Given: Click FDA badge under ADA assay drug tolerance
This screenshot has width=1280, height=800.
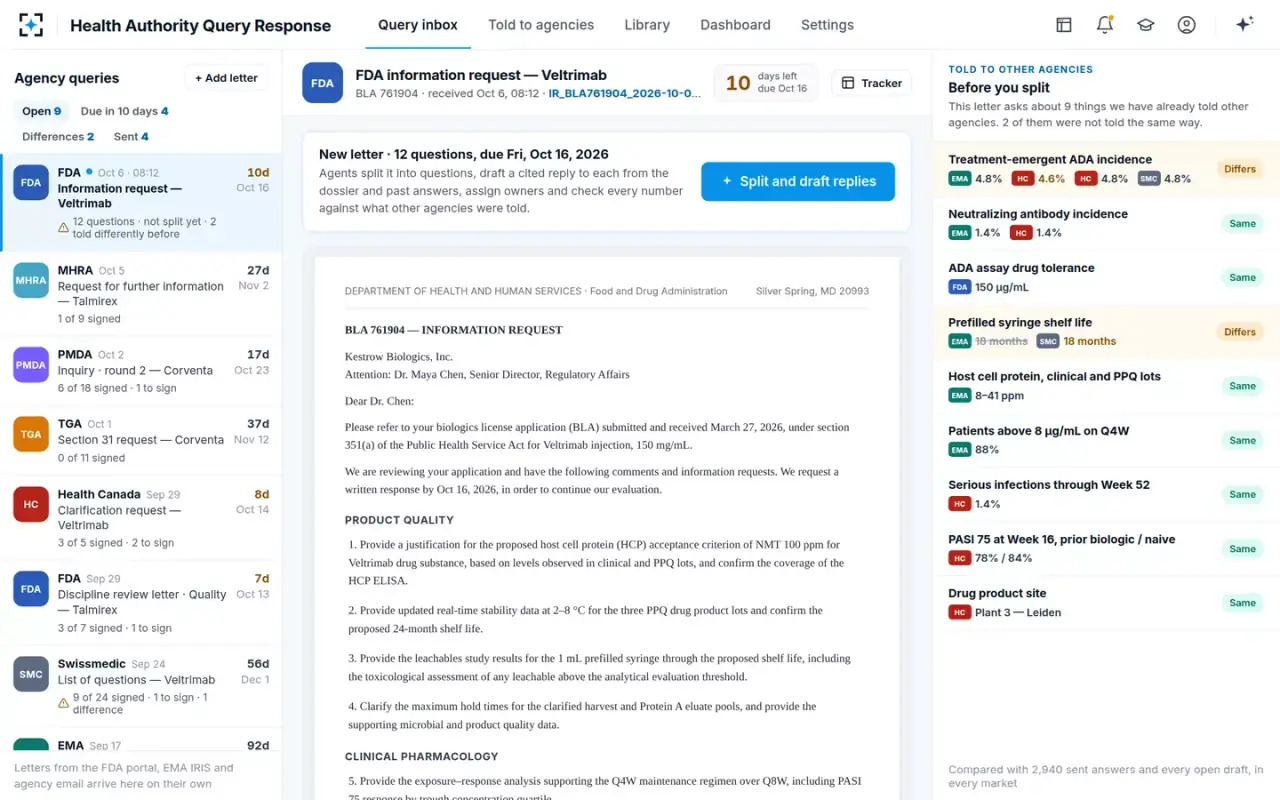Looking at the screenshot, I should 959,287.
